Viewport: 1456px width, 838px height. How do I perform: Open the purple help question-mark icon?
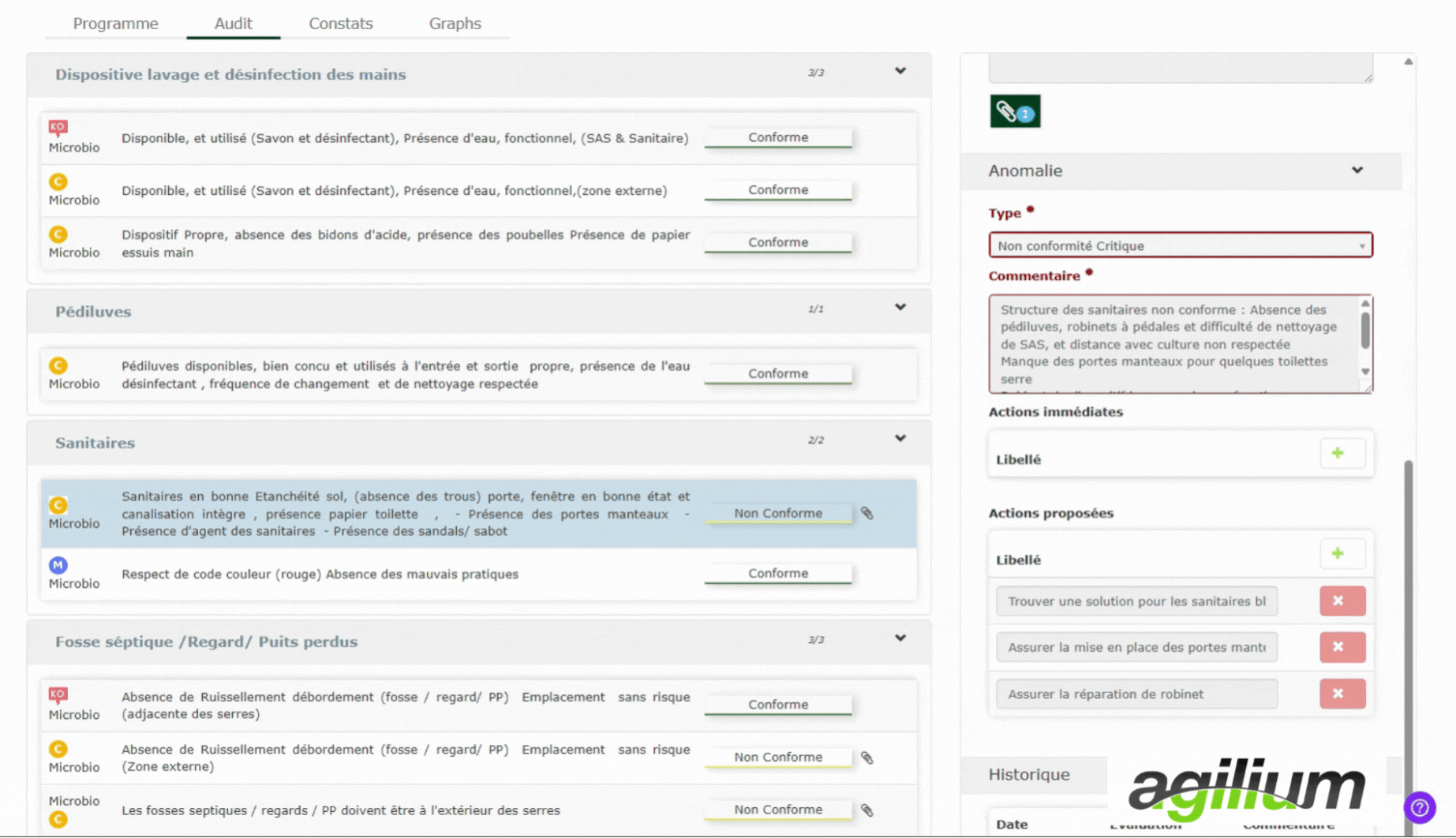pyautogui.click(x=1419, y=807)
